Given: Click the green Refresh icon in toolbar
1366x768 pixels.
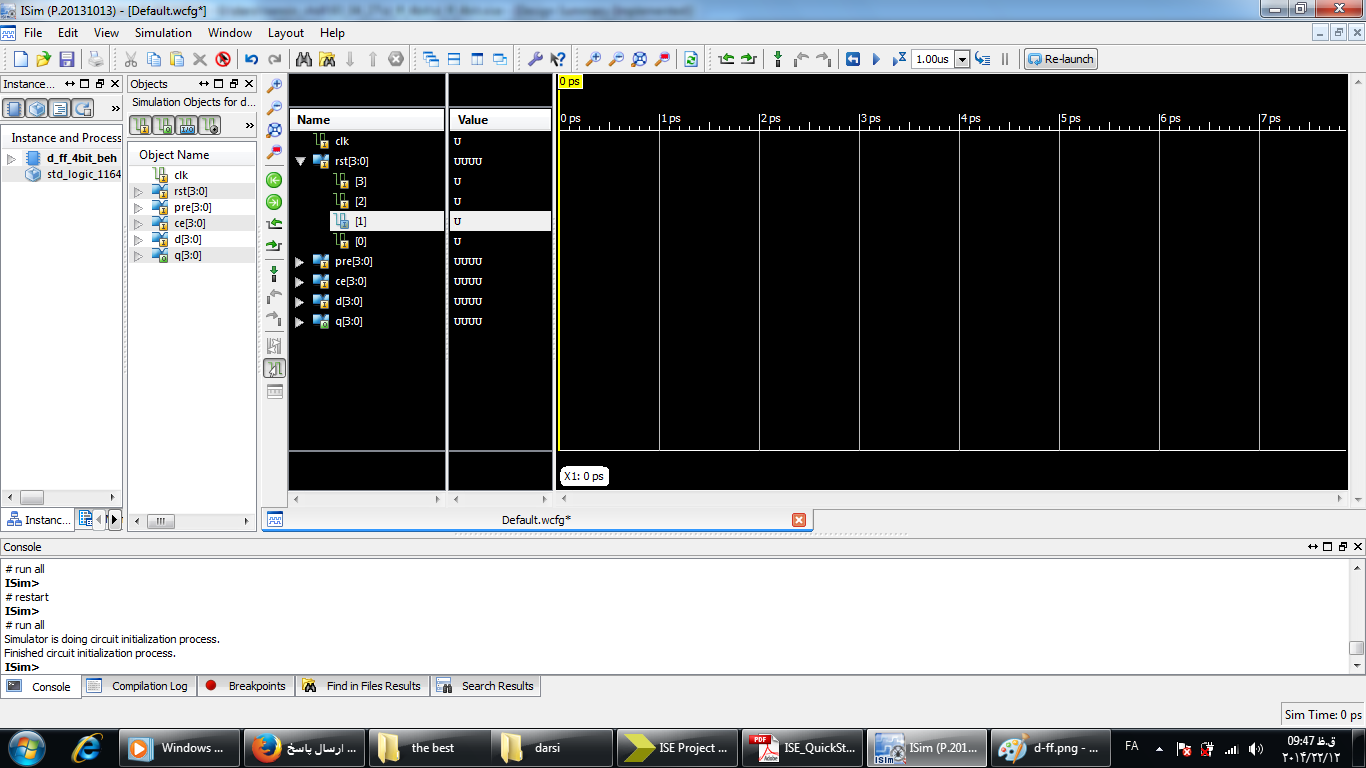Looking at the screenshot, I should [691, 59].
